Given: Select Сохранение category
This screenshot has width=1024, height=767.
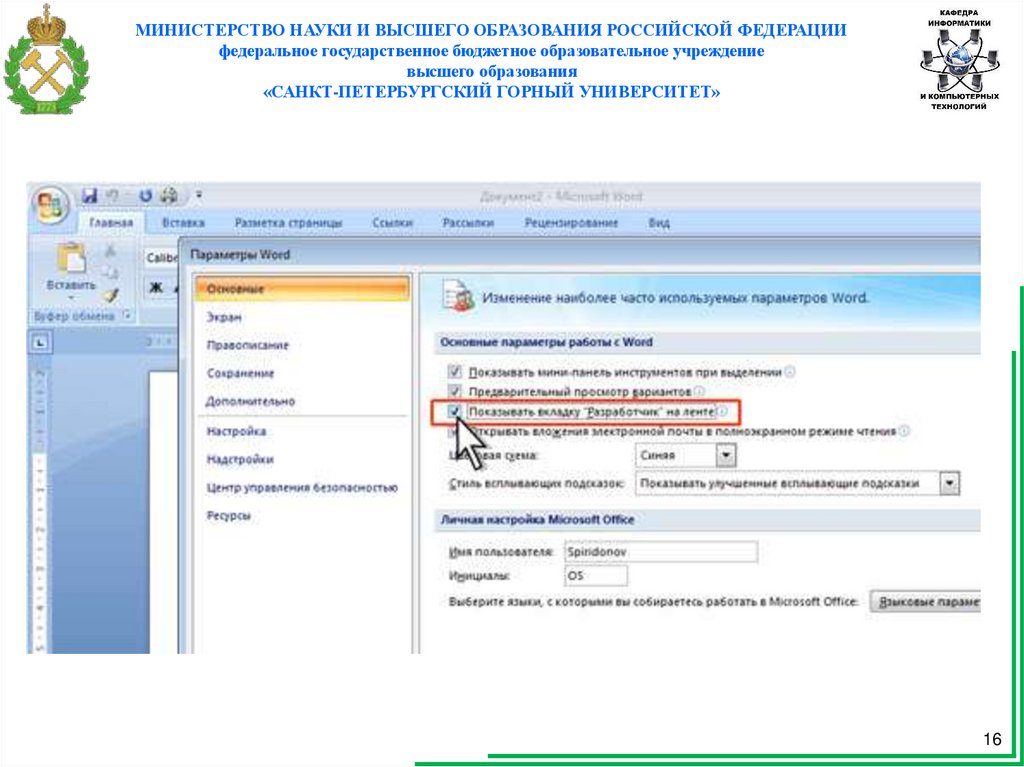Looking at the screenshot, I should point(240,373).
